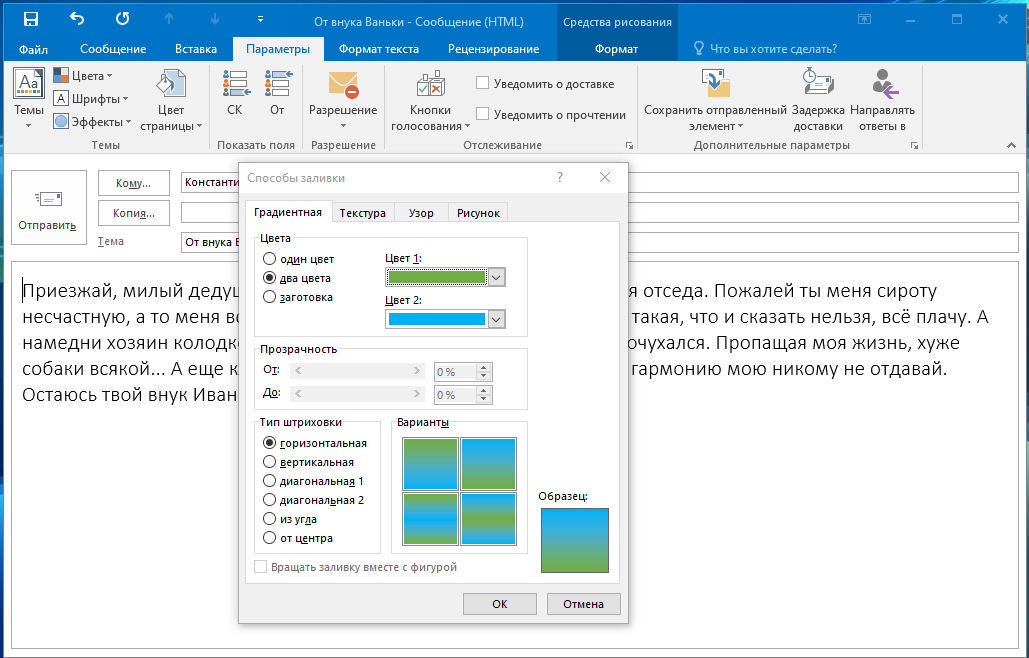Click the Копия... cc button
The height and width of the screenshot is (658, 1029).
pyautogui.click(x=134, y=213)
